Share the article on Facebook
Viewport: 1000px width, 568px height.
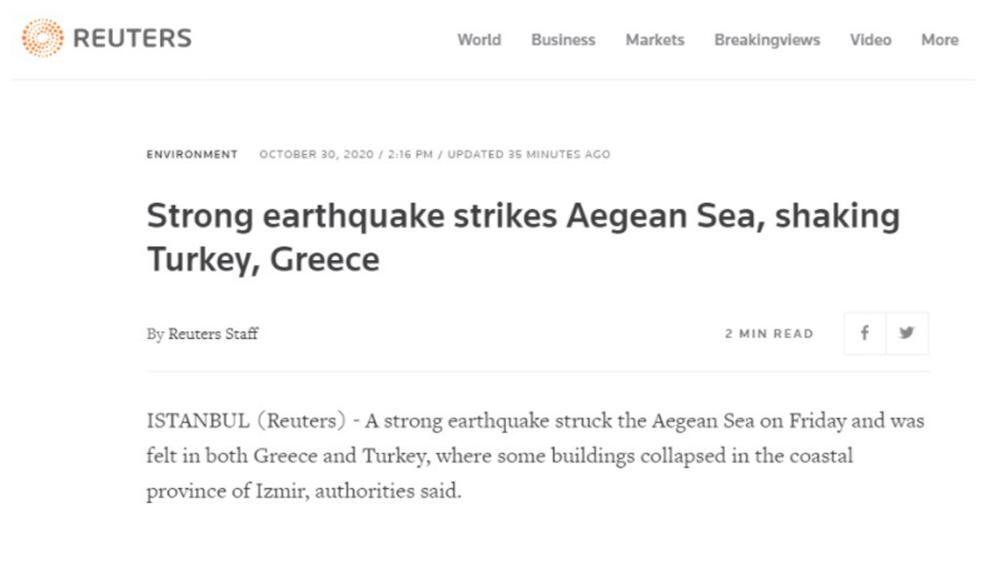pyautogui.click(x=864, y=334)
